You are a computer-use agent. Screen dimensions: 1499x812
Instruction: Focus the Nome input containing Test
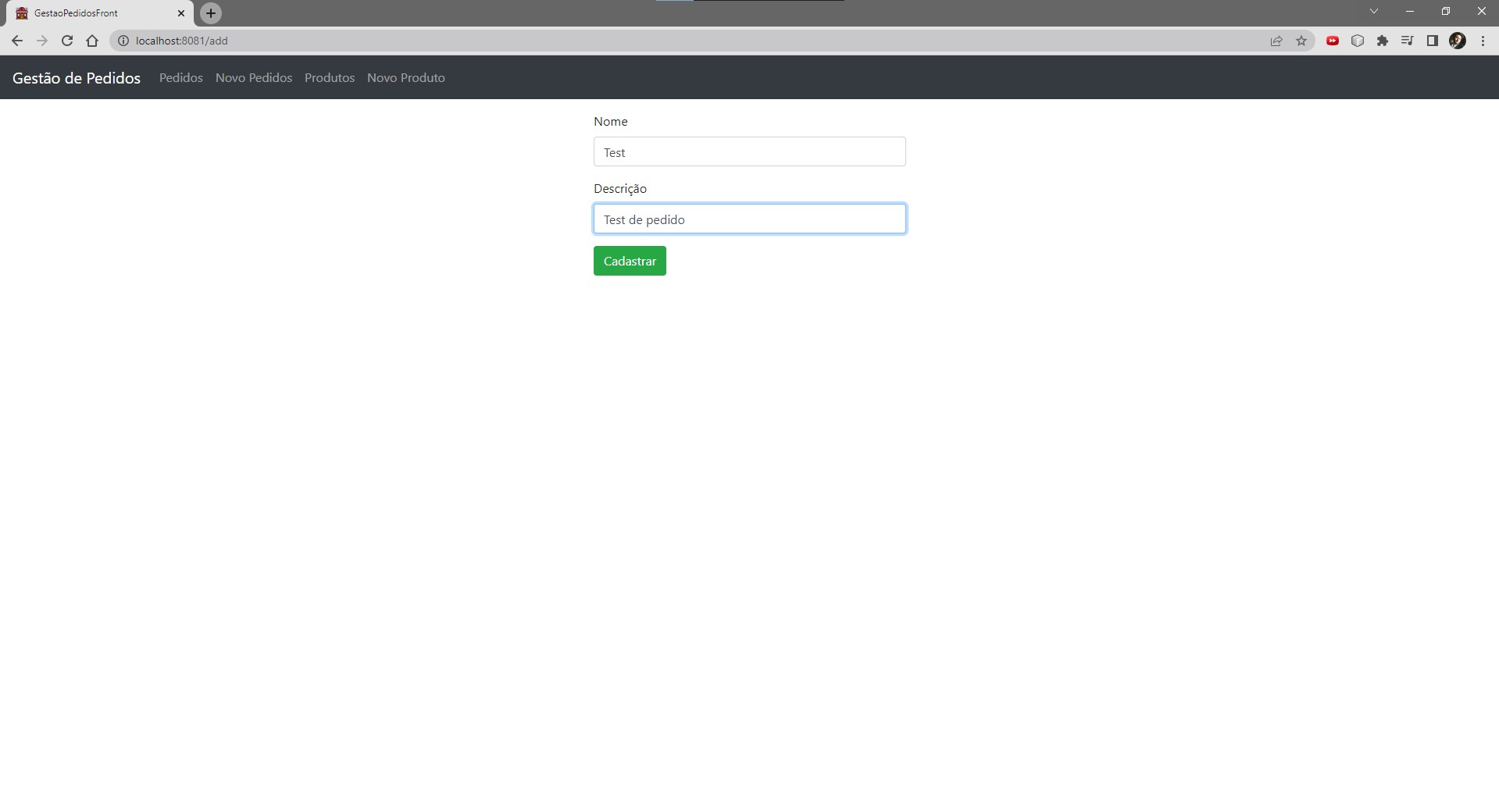pyautogui.click(x=748, y=151)
